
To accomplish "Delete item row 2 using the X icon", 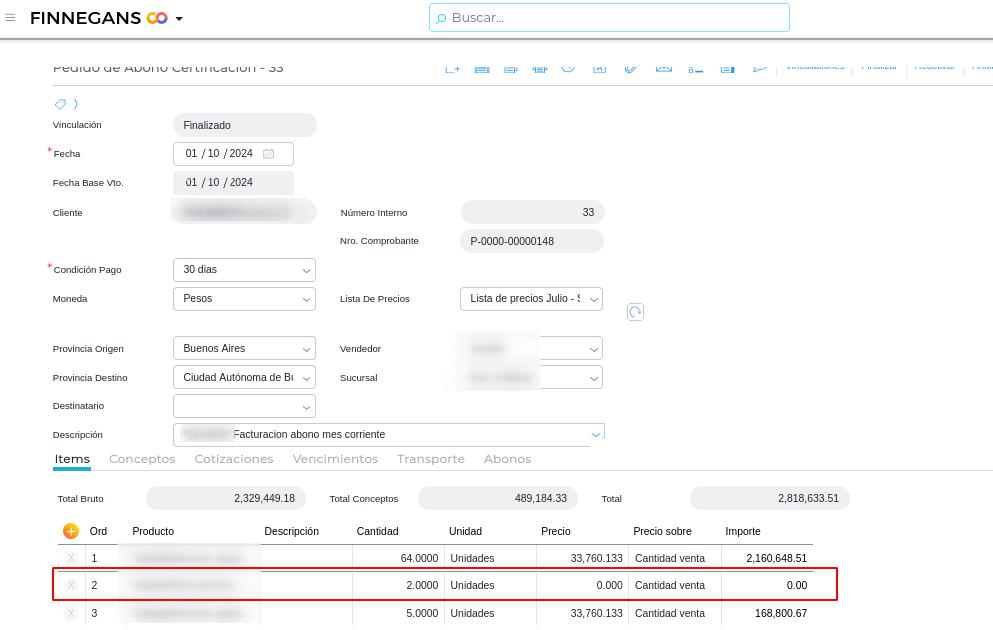I will click(71, 585).
